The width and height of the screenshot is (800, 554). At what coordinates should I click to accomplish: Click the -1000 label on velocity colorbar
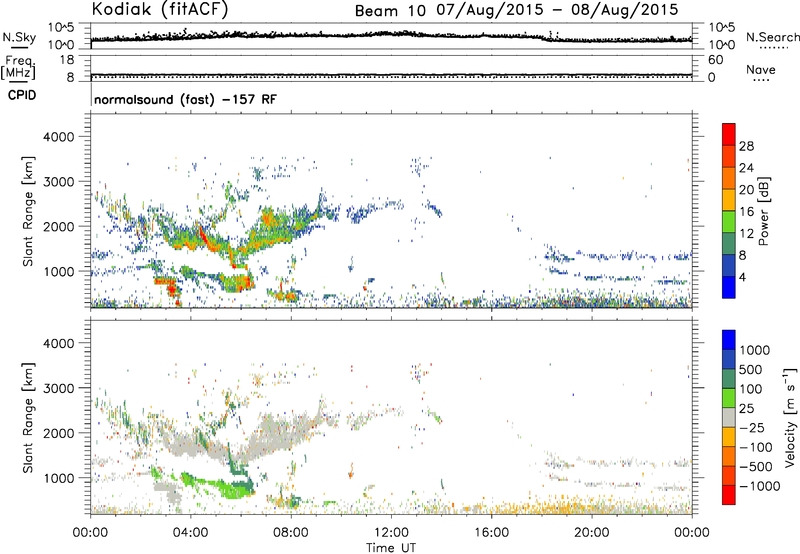coord(759,486)
